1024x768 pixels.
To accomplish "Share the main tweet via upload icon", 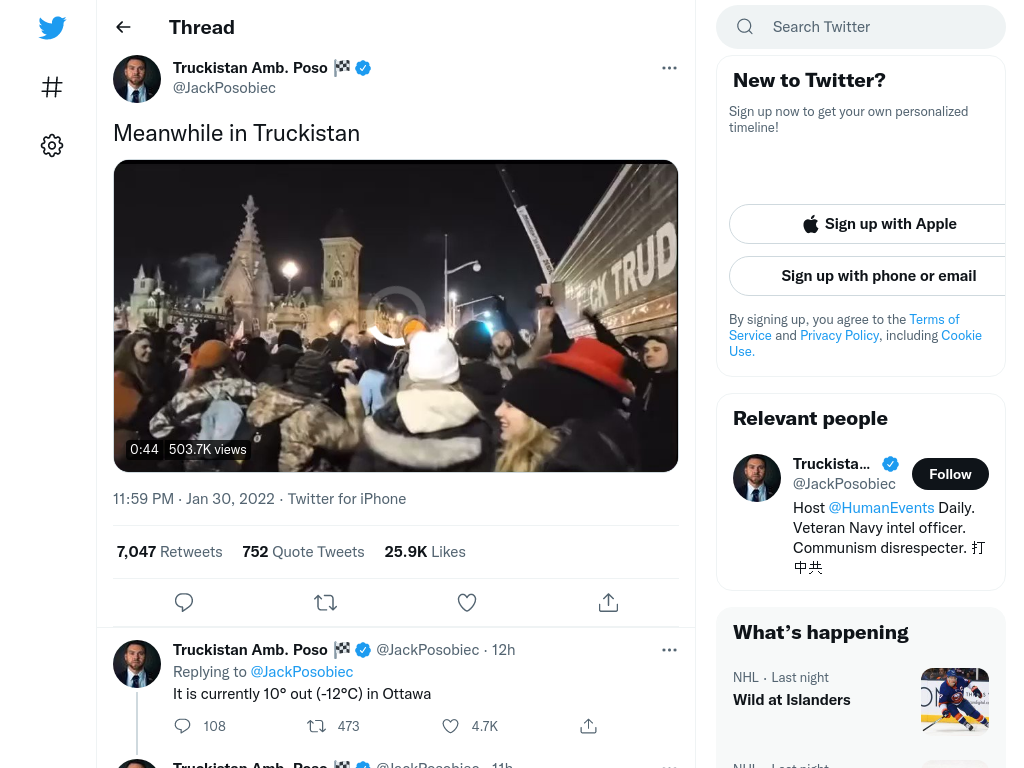I will click(x=609, y=602).
